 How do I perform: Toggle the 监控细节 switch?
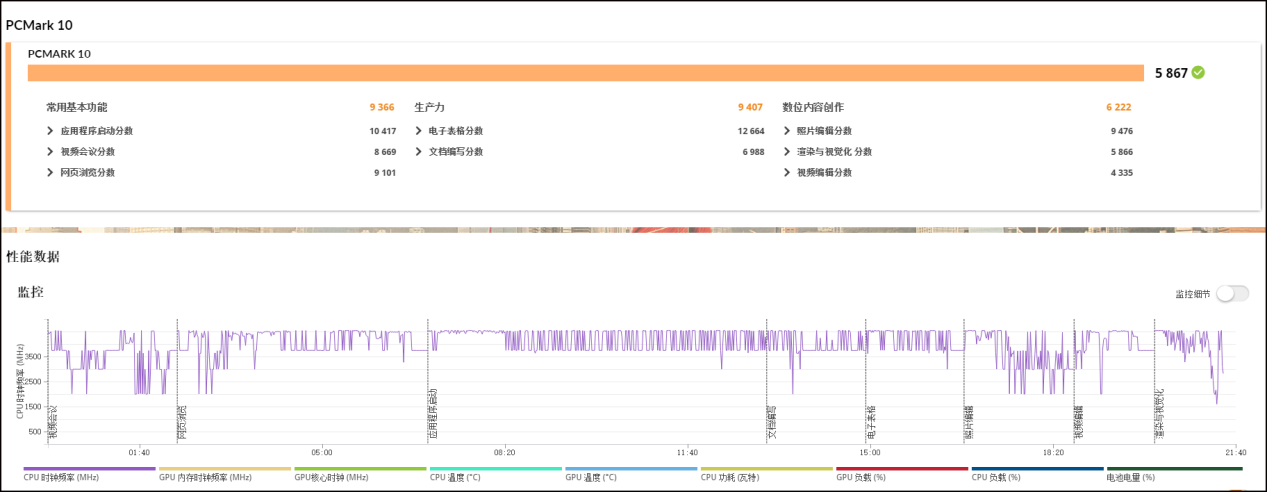(1232, 294)
